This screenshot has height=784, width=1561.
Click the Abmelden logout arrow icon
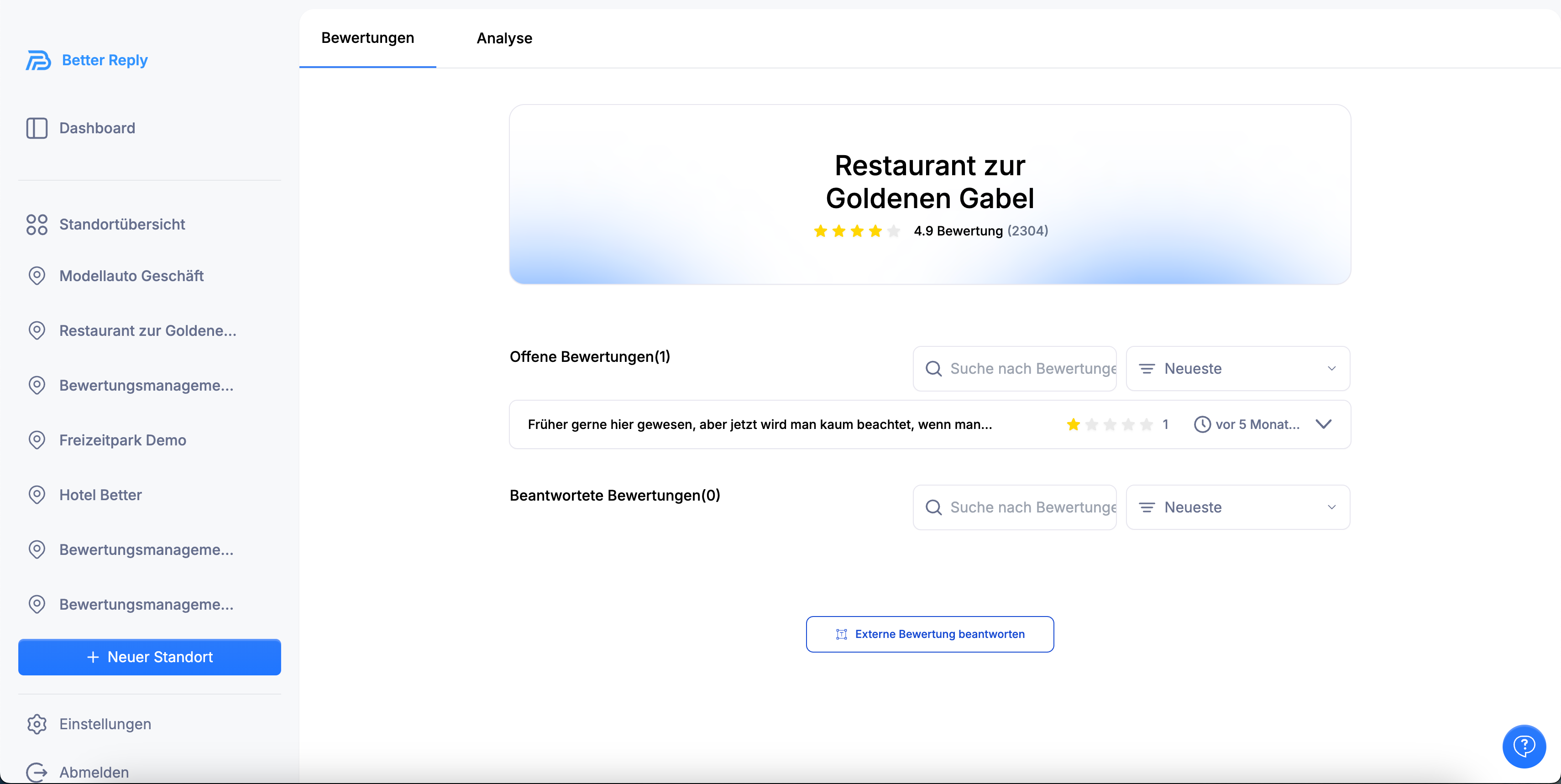click(x=37, y=772)
